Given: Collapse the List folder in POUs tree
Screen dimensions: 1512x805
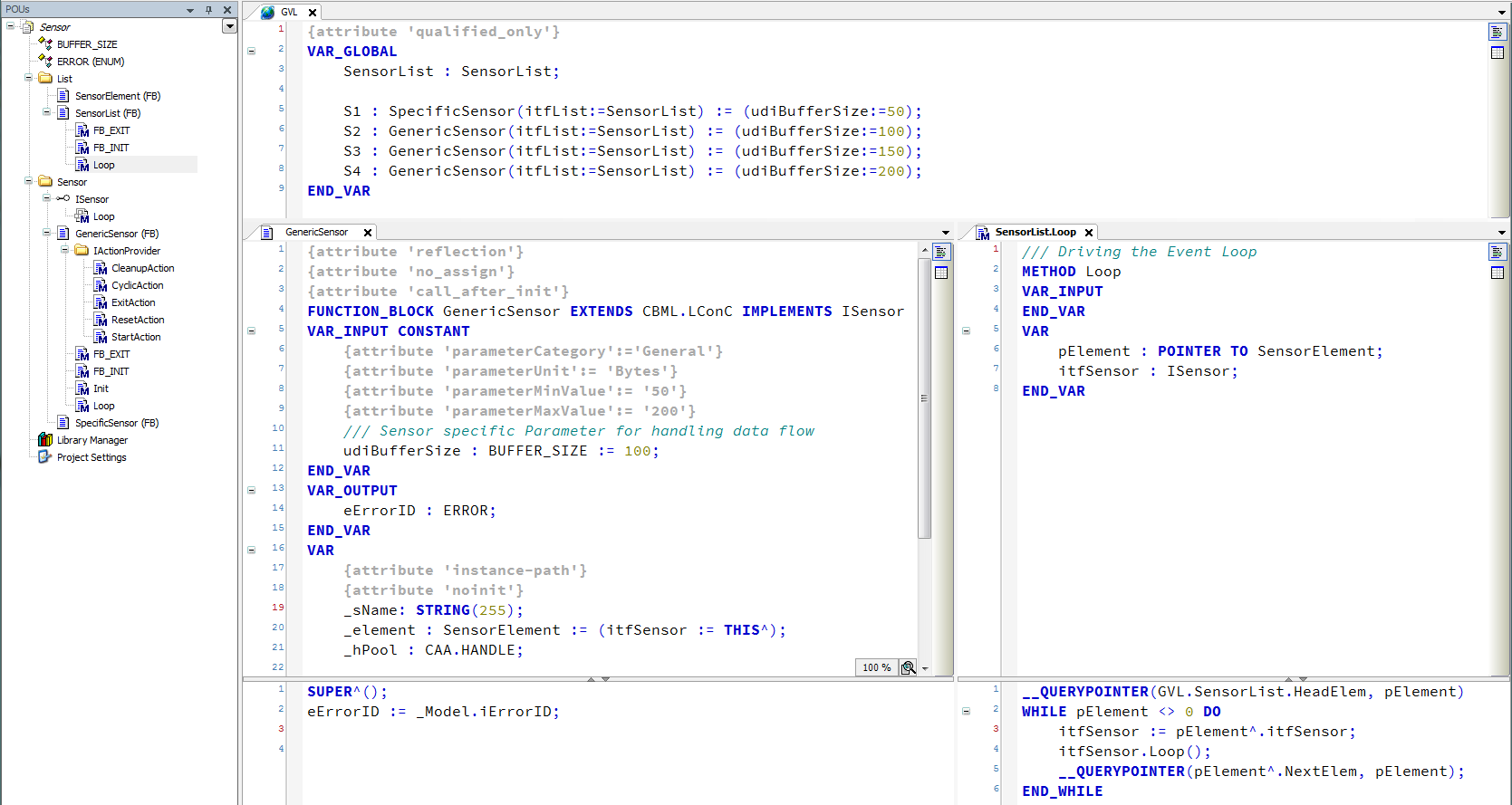Looking at the screenshot, I should [29, 78].
